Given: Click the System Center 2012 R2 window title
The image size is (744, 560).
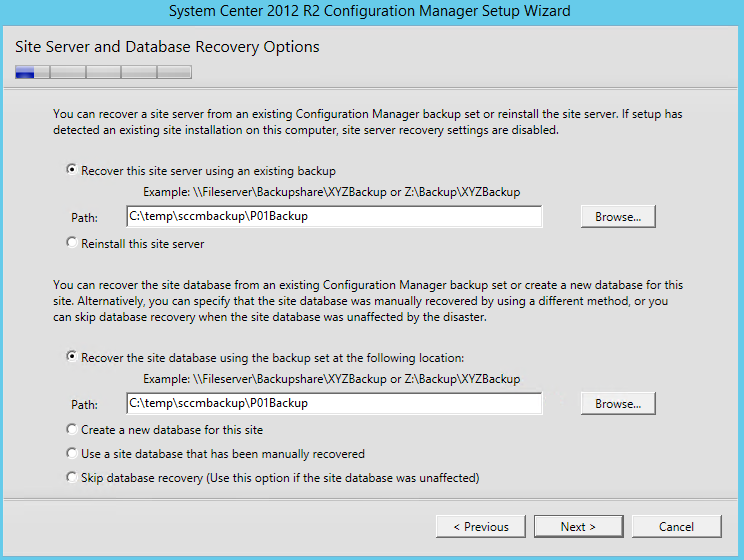Looking at the screenshot, I should tap(370, 11).
